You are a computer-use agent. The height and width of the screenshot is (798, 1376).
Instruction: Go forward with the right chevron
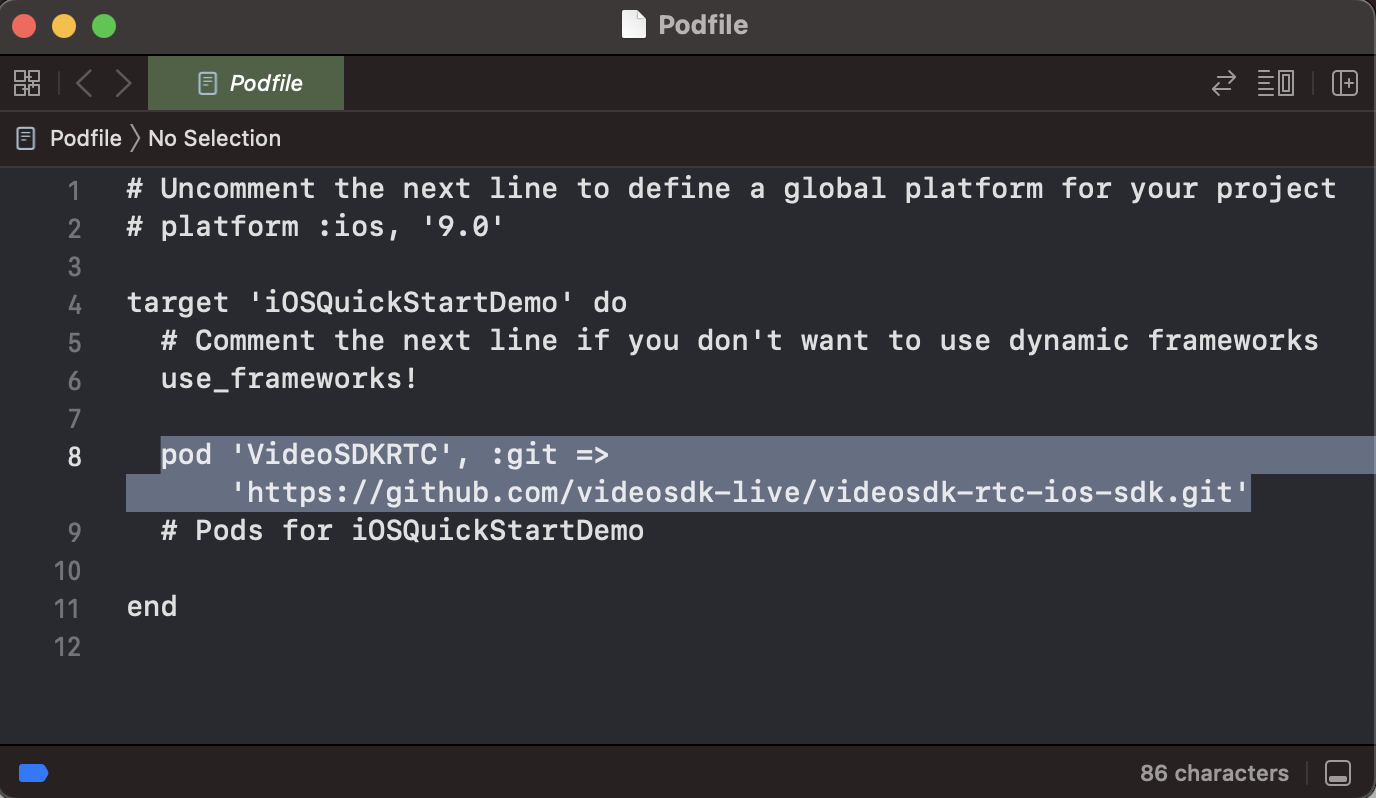pyautogui.click(x=123, y=83)
